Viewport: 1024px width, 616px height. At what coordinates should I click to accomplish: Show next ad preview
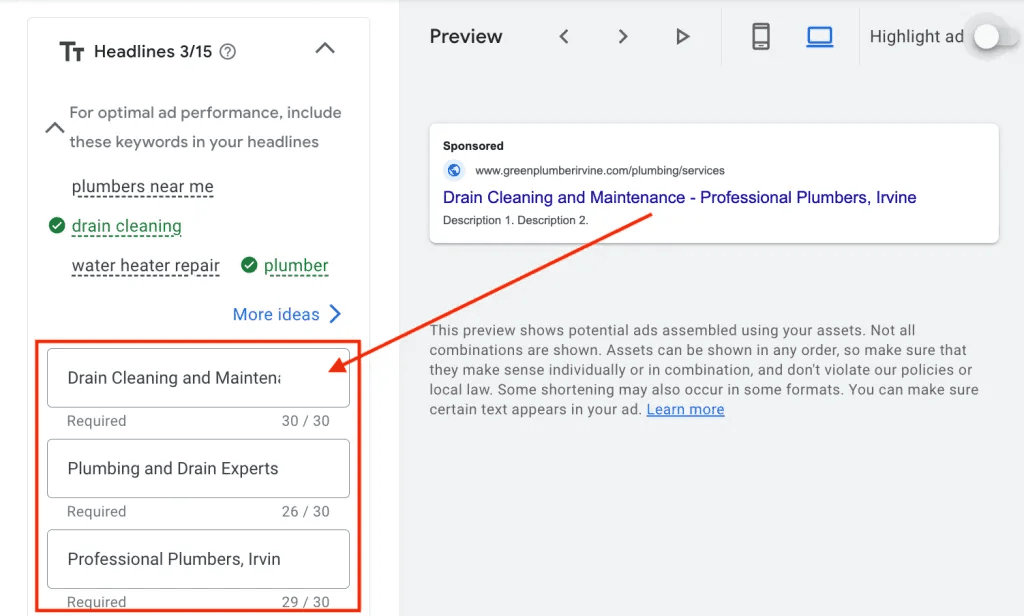pos(623,37)
